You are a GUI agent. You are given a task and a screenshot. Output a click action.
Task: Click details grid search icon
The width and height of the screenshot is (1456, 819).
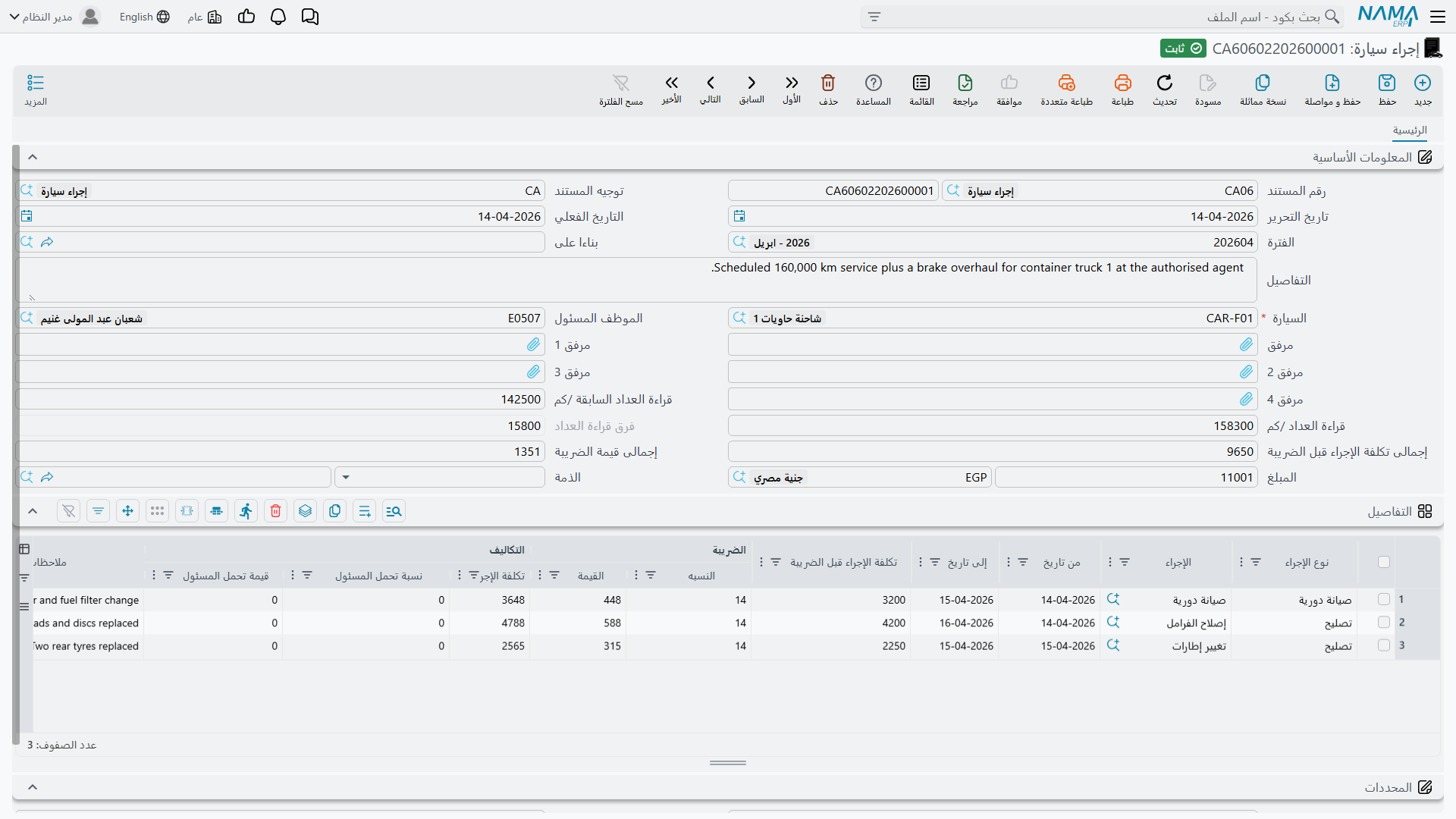pos(394,511)
